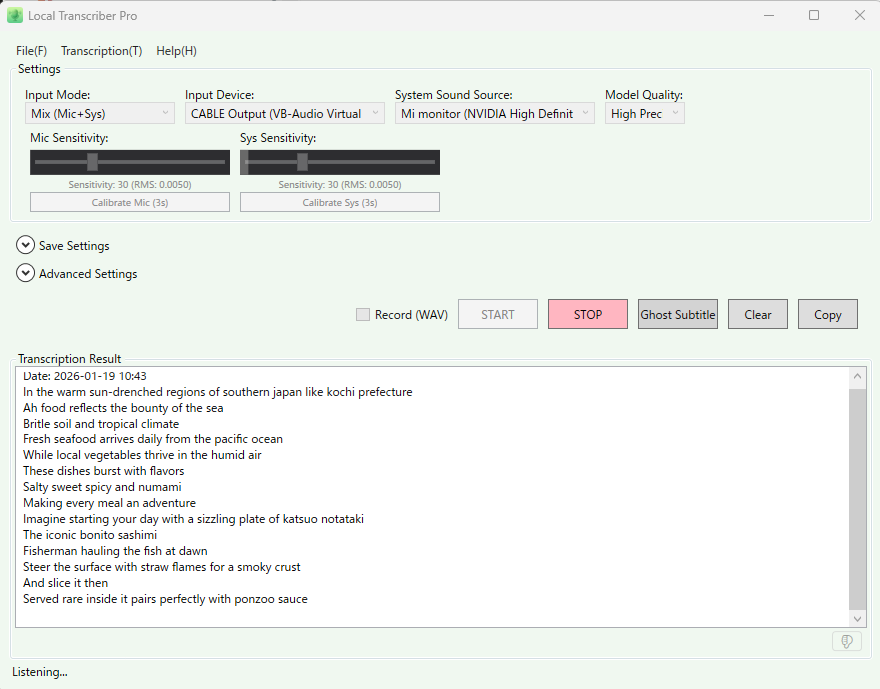Click line 'Britle soil and tropical climate'
Image resolution: width=880 pixels, height=689 pixels.
101,424
